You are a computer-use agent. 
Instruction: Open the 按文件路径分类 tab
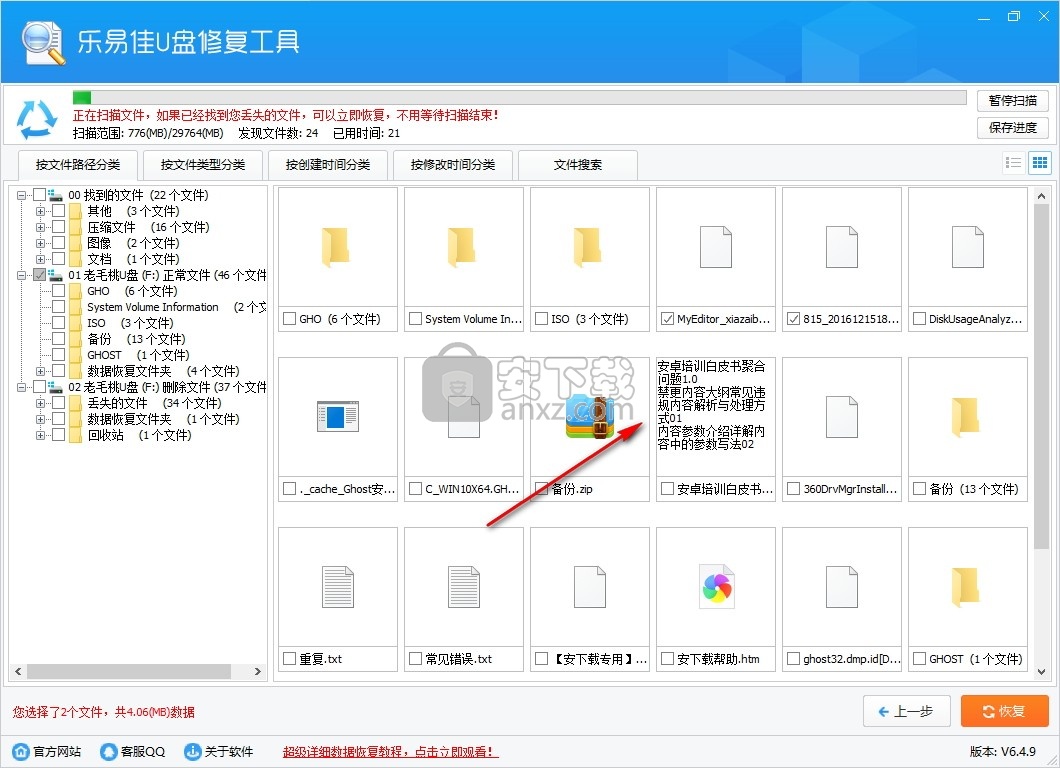tap(78, 165)
